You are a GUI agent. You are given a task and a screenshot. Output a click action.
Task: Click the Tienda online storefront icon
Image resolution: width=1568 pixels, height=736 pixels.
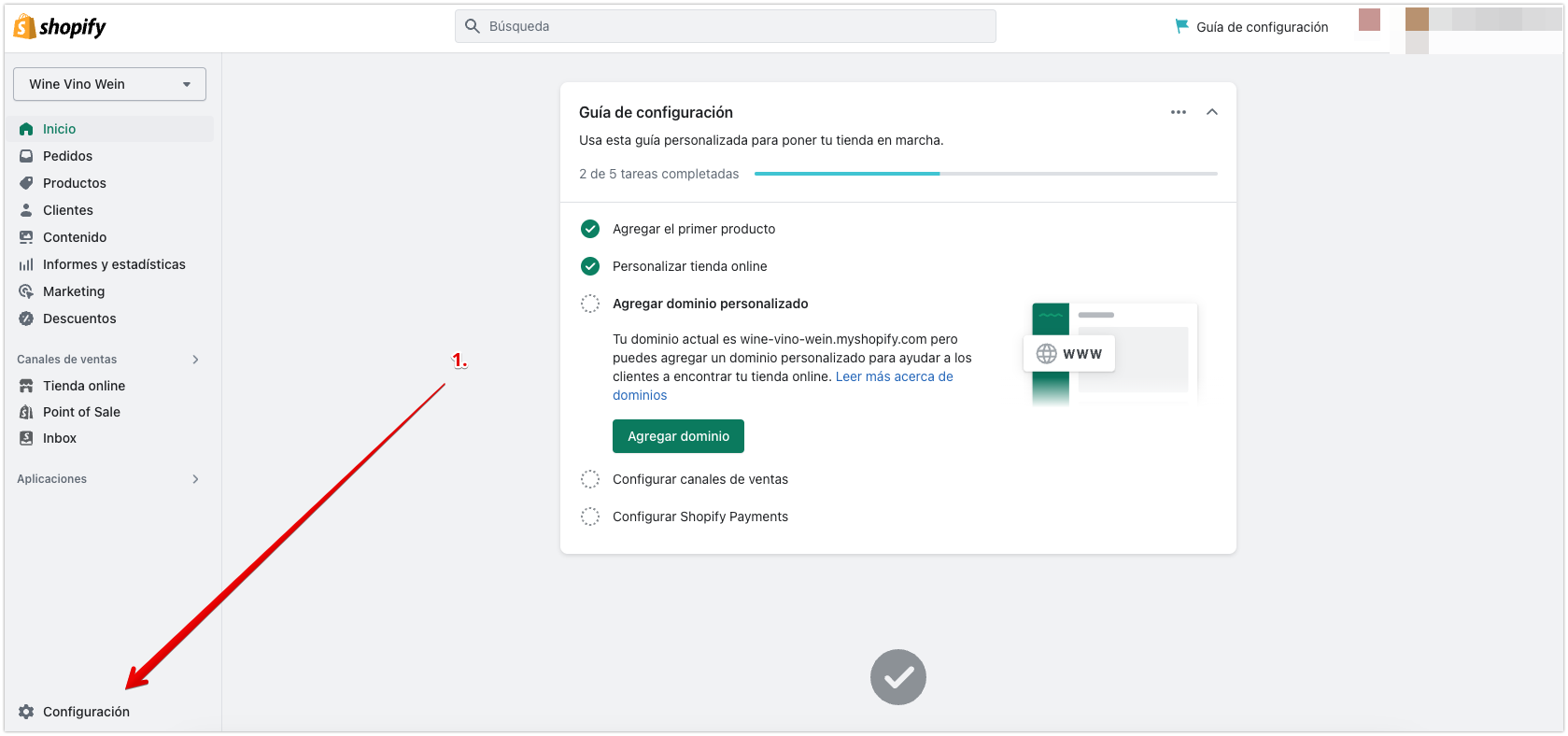pos(26,386)
